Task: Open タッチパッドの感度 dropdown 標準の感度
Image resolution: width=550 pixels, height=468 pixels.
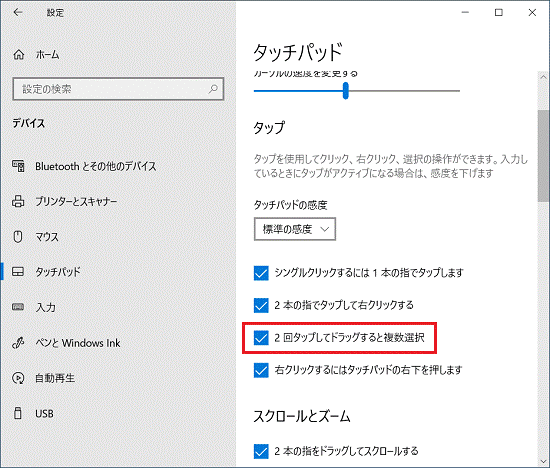Action: point(295,229)
